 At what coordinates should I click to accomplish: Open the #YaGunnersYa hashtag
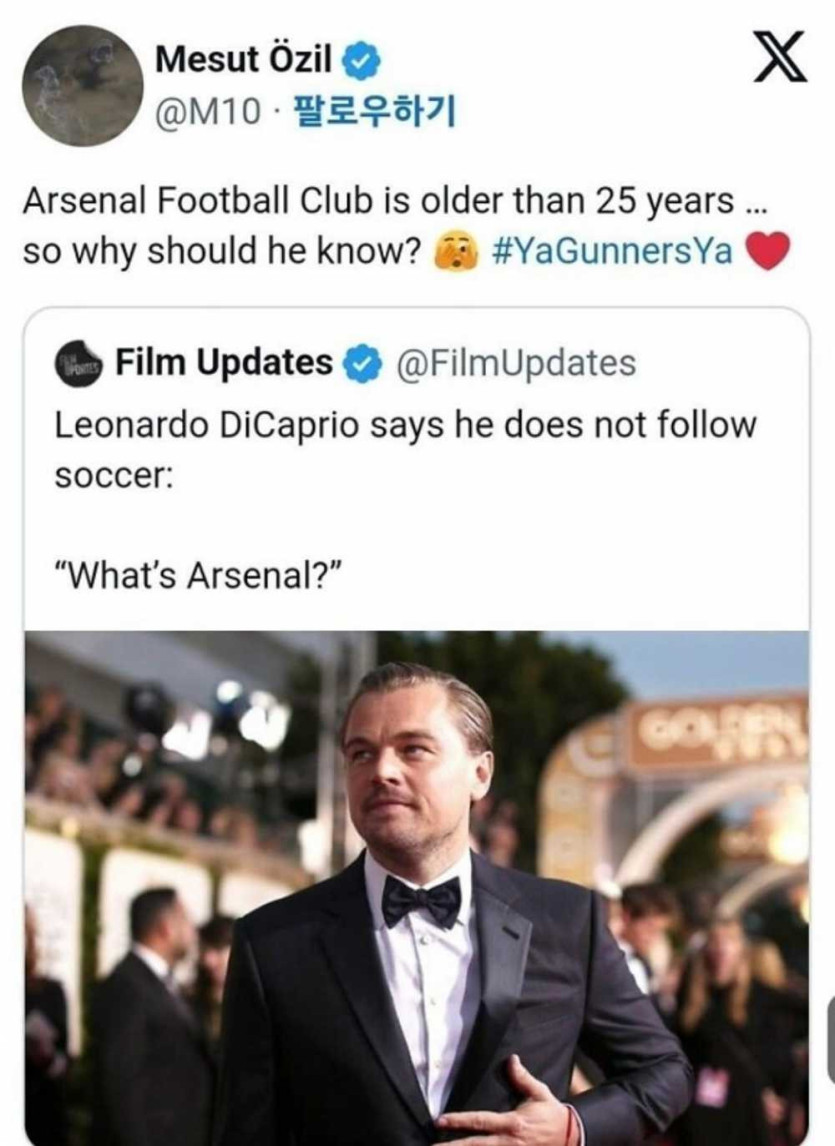point(612,250)
